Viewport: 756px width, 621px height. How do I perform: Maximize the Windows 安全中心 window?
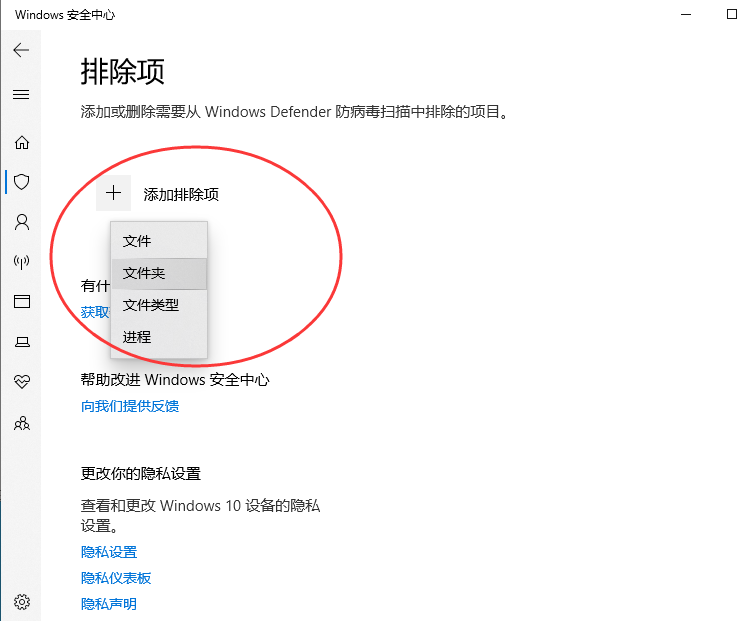click(732, 14)
